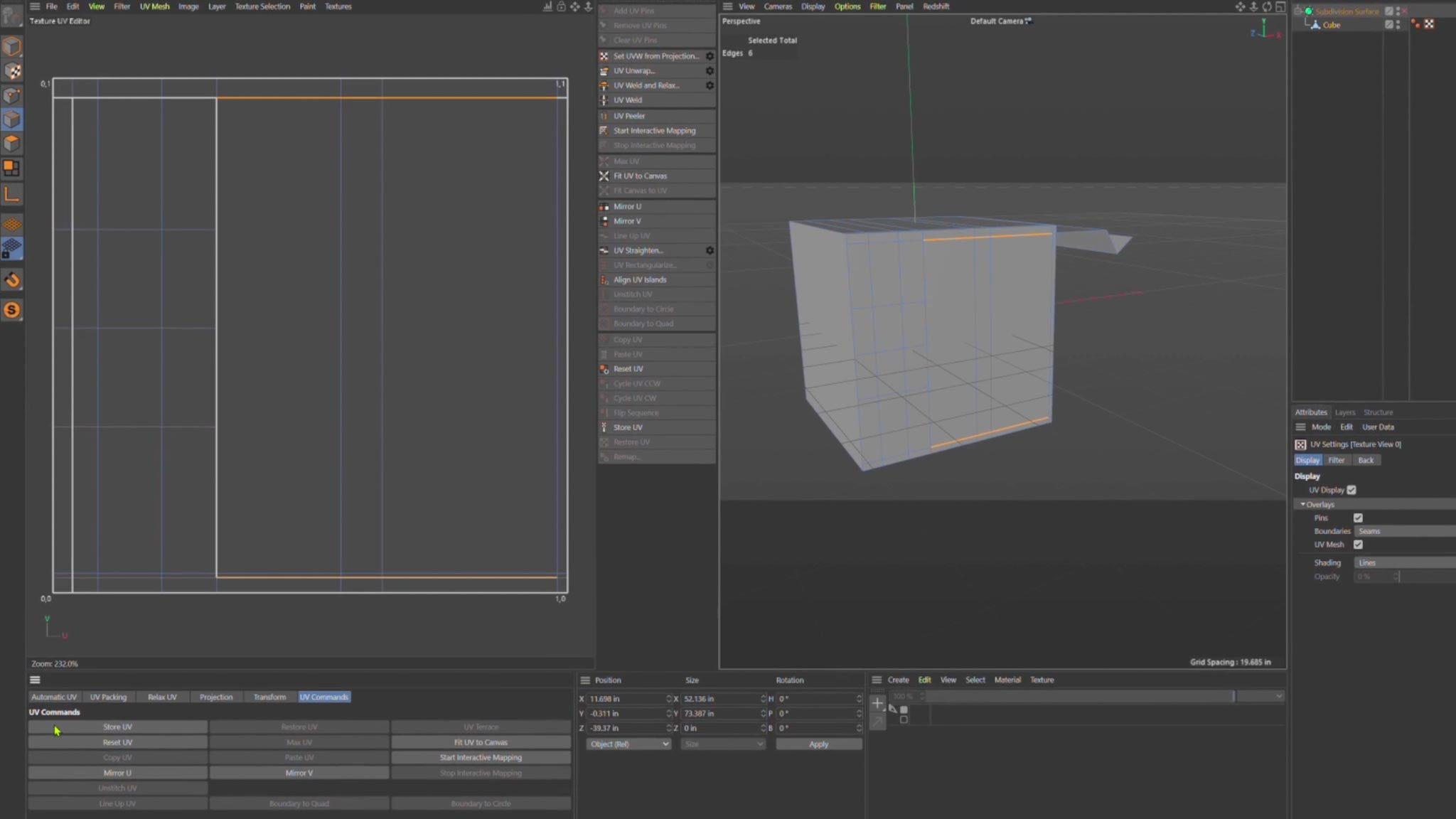Image resolution: width=1456 pixels, height=819 pixels.
Task: Open the UV Mesh menu in the menu bar
Action: (154, 6)
